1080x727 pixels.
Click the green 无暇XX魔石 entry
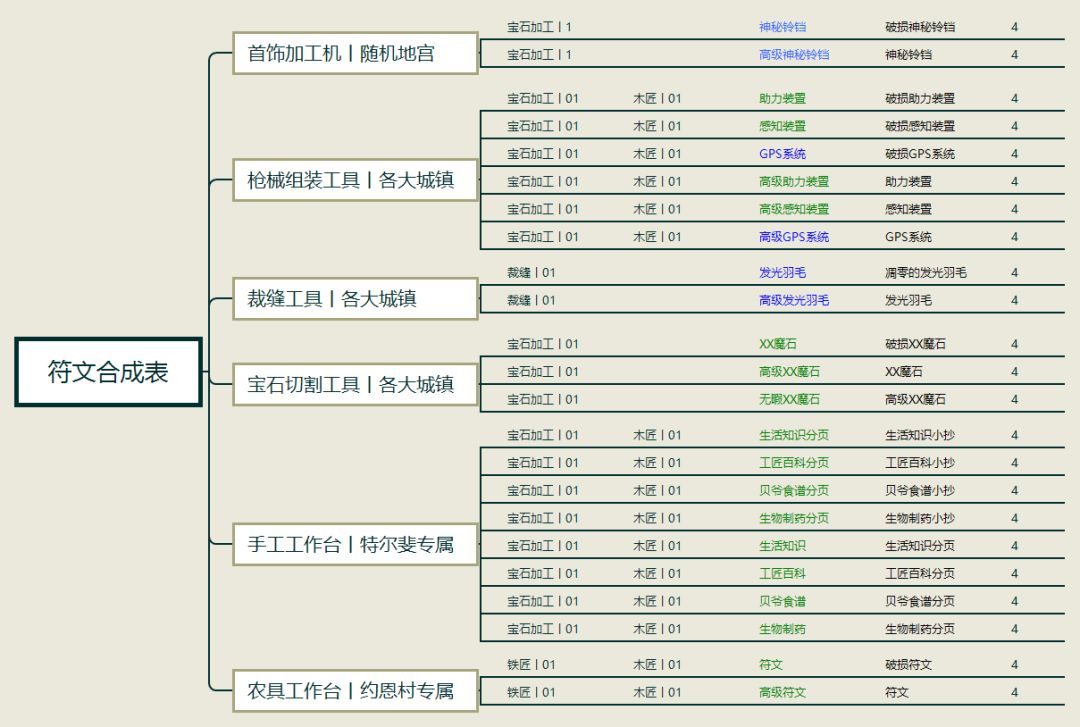(x=789, y=399)
